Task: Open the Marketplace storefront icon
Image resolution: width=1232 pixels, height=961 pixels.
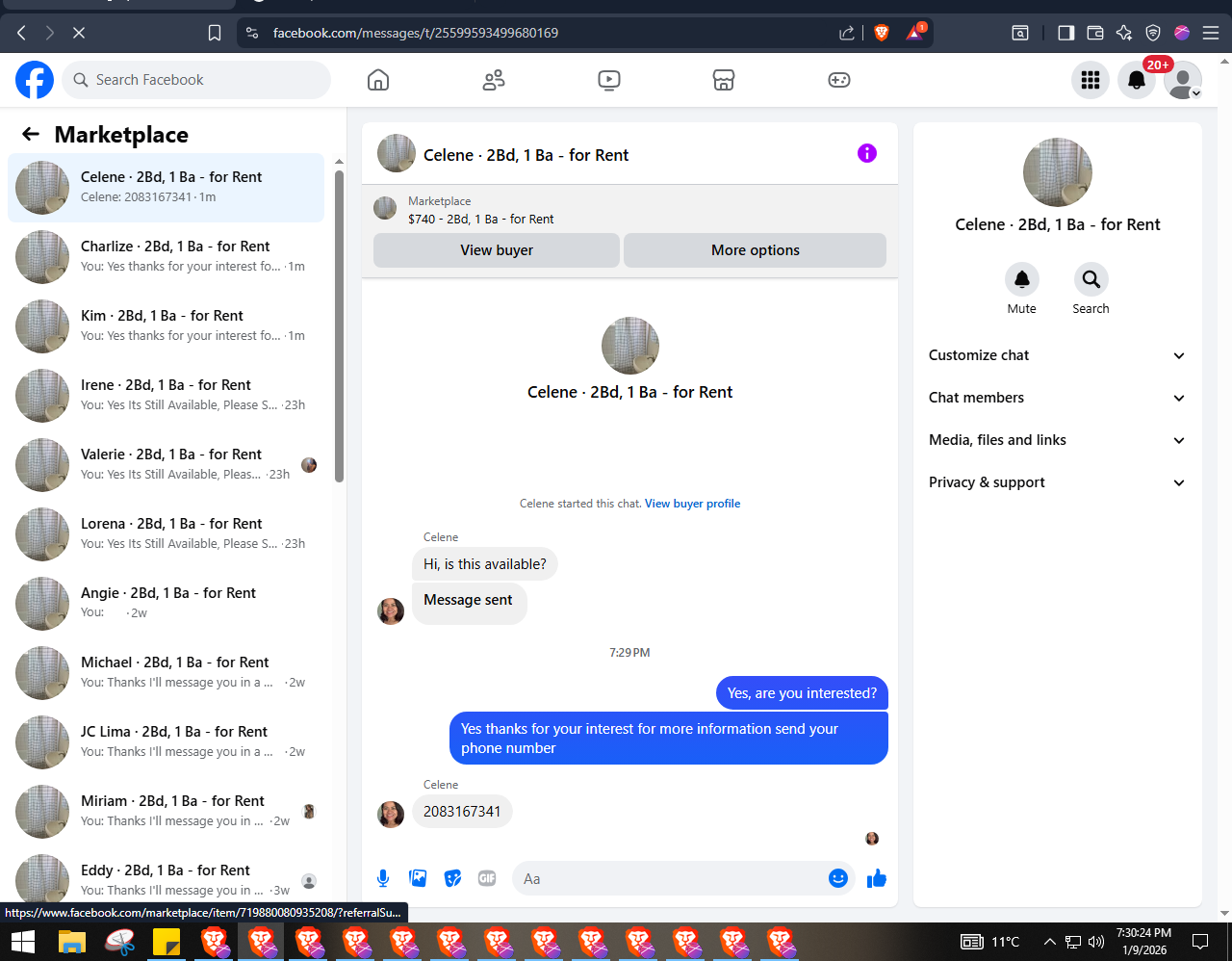Action: tap(724, 80)
